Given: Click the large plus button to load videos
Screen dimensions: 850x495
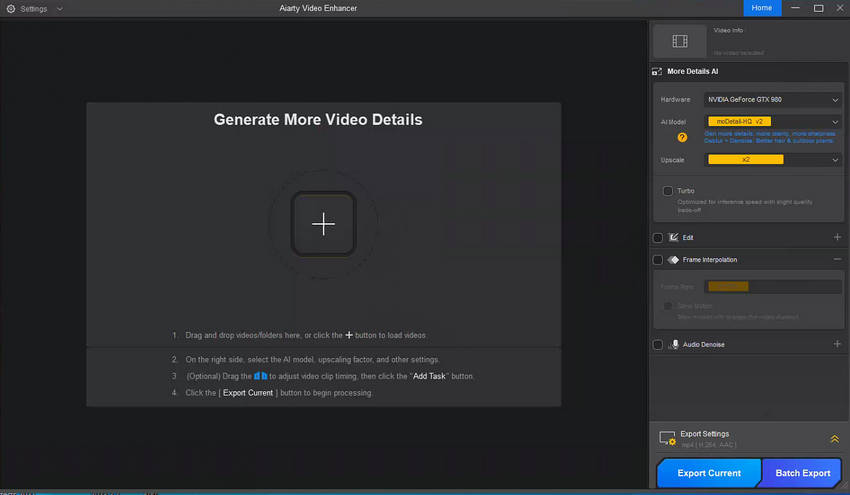Looking at the screenshot, I should (323, 223).
